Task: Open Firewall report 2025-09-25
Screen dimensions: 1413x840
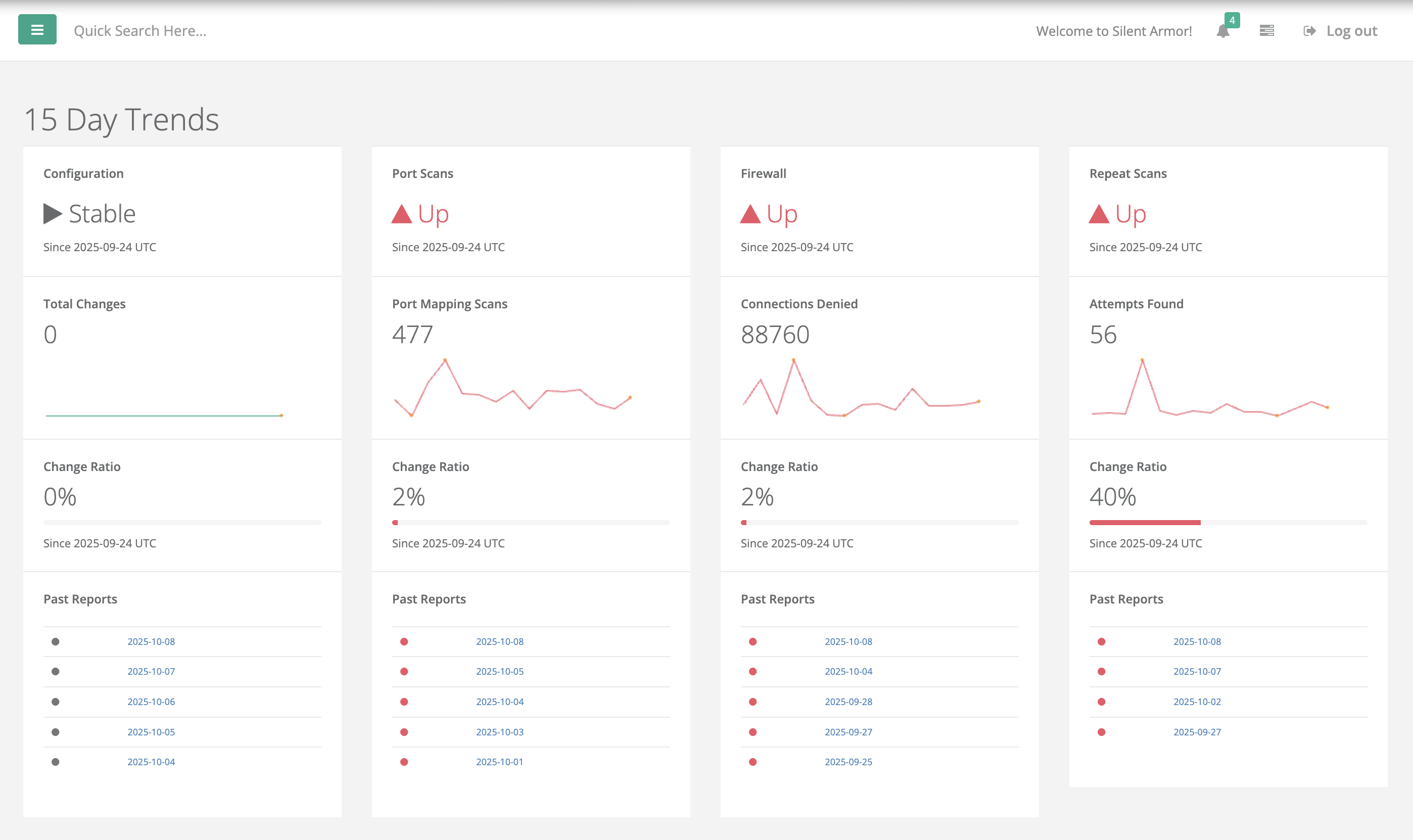Action: 848,762
